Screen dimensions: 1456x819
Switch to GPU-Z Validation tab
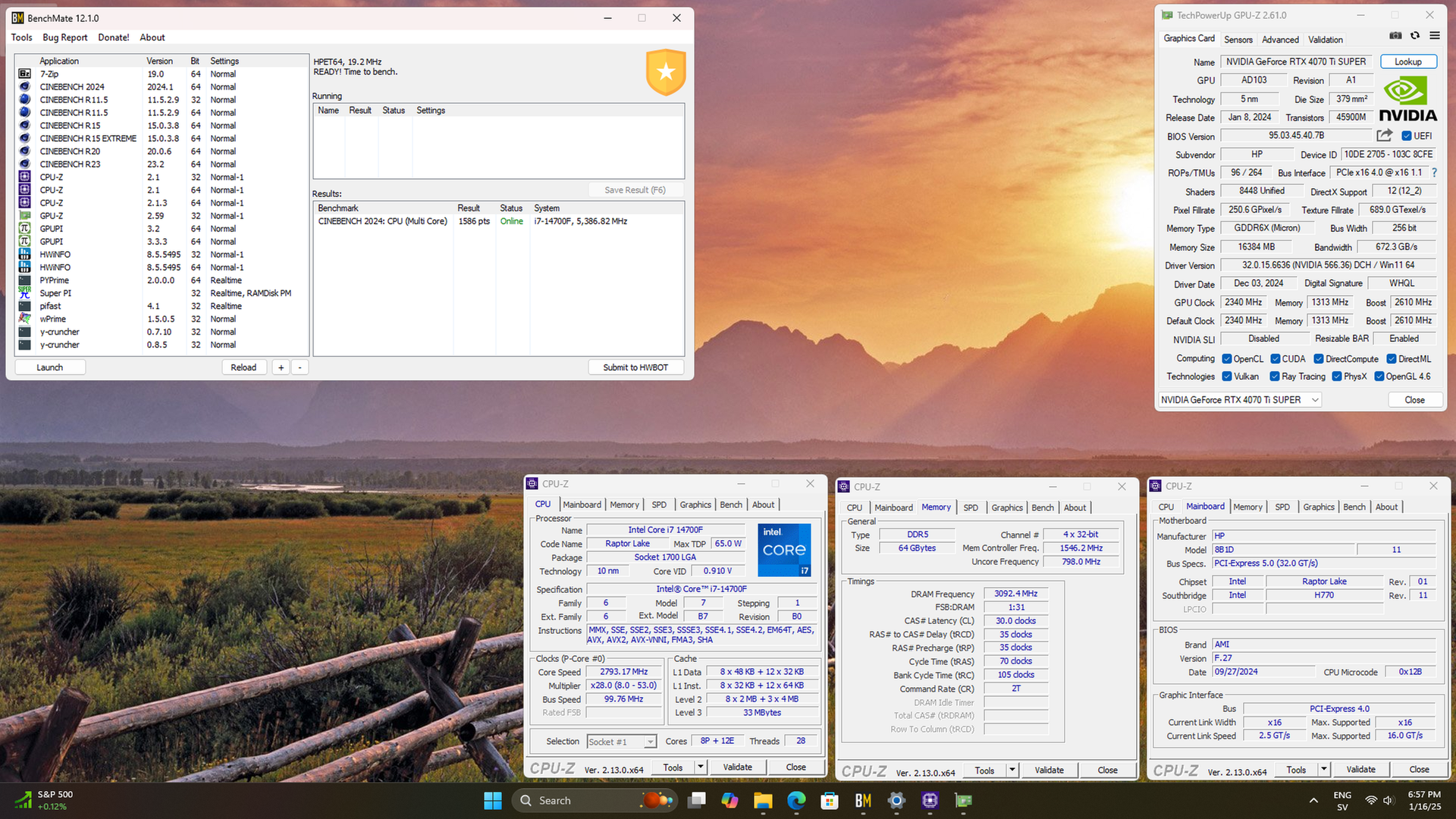pos(1326,39)
